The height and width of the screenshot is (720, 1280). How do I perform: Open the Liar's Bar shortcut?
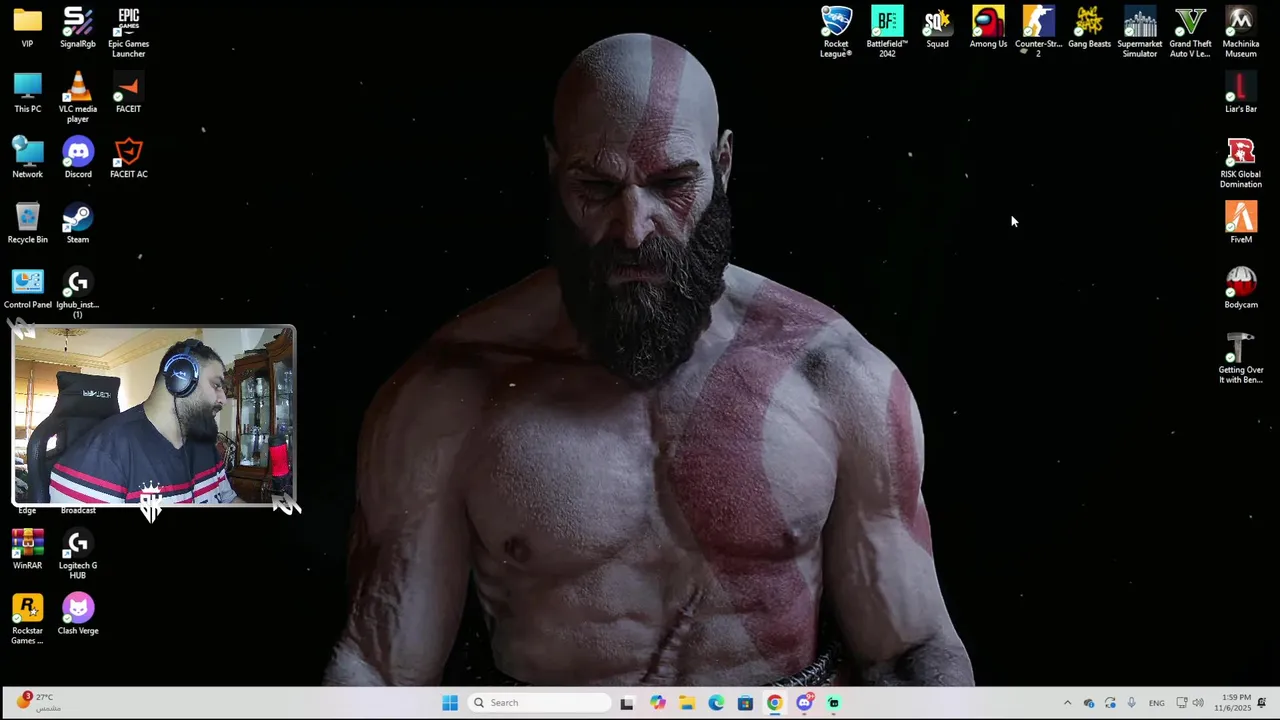(x=1241, y=93)
